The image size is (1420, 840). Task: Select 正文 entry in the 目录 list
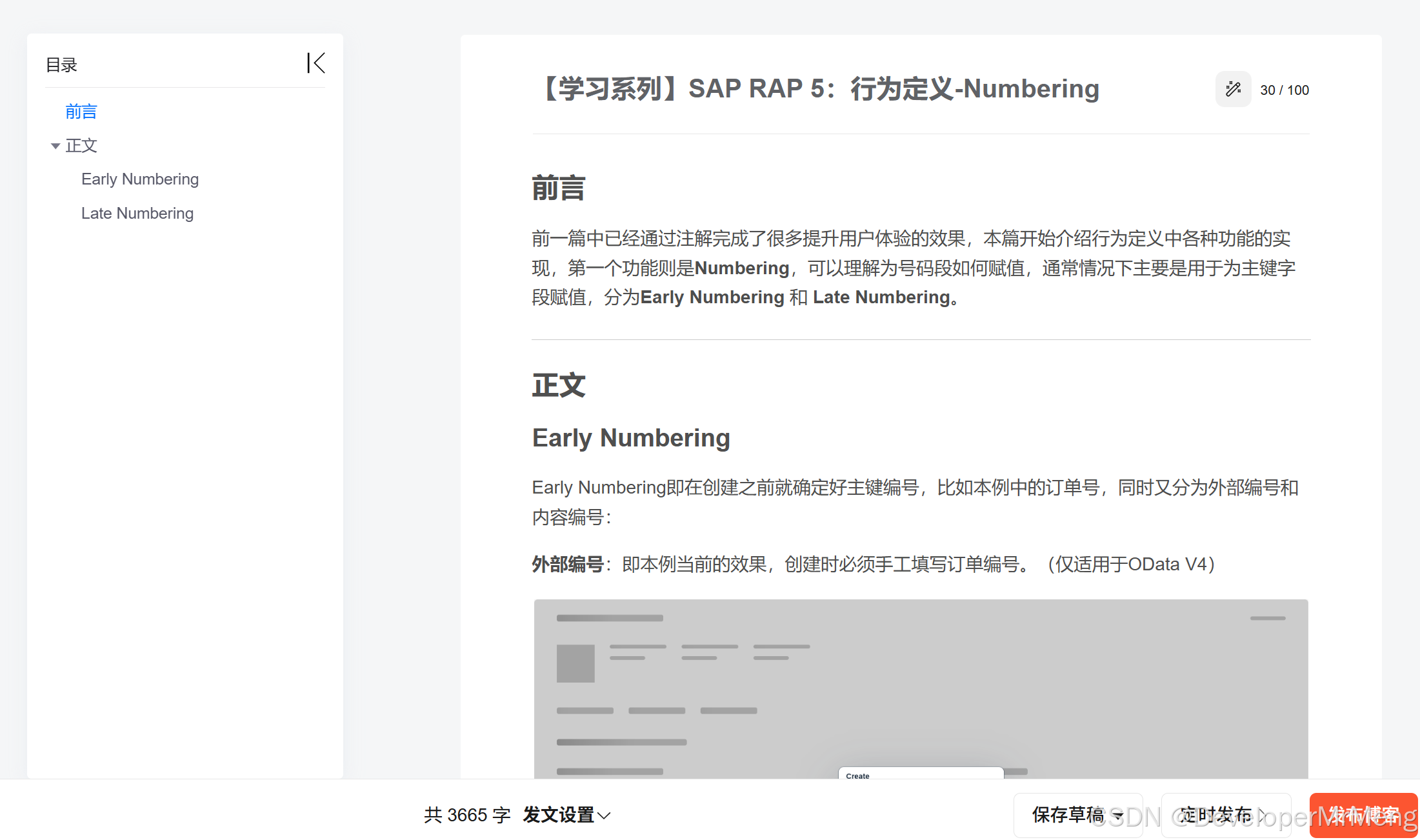coord(81,146)
